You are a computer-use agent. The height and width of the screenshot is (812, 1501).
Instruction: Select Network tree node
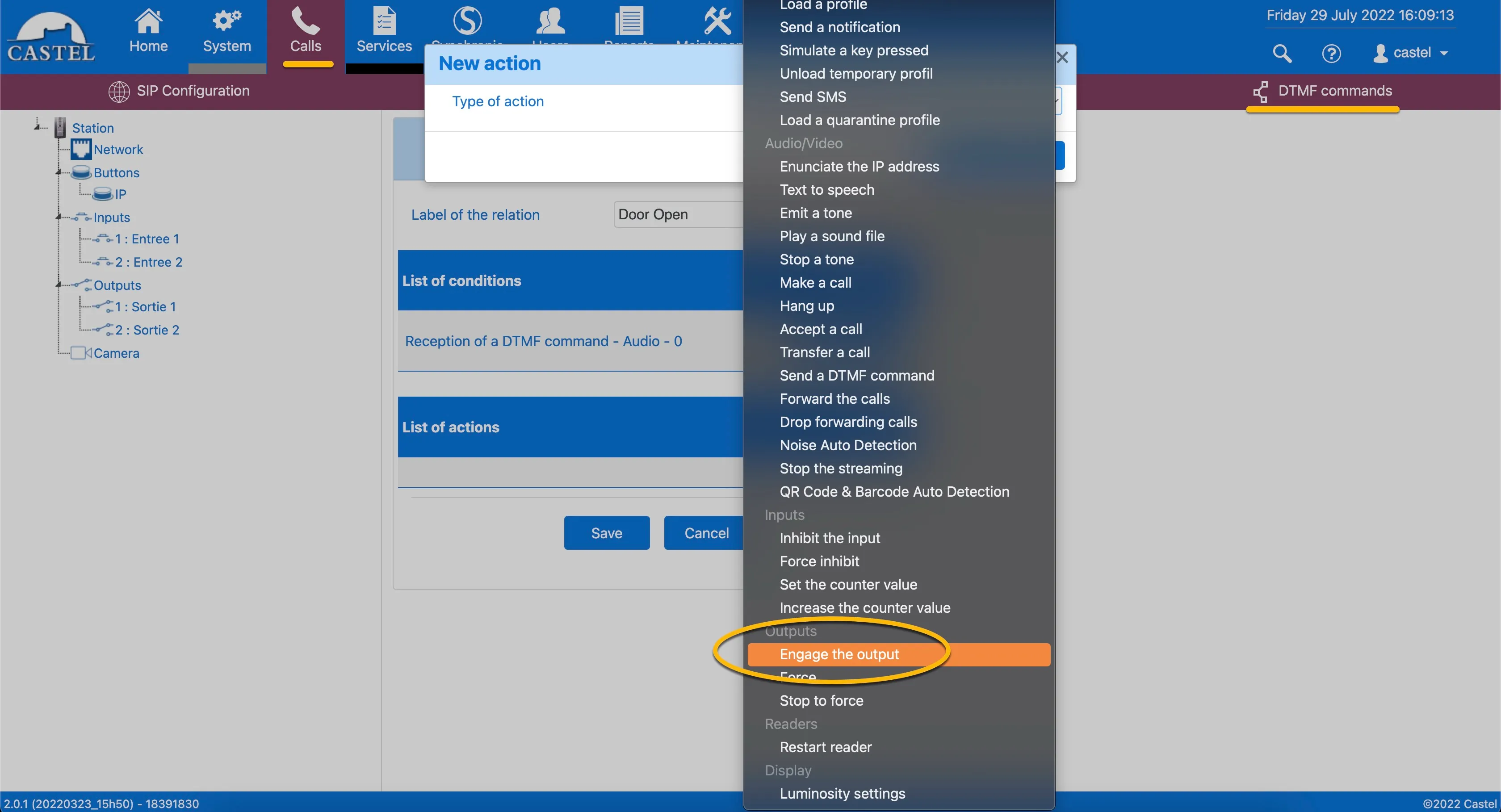pyautogui.click(x=118, y=150)
